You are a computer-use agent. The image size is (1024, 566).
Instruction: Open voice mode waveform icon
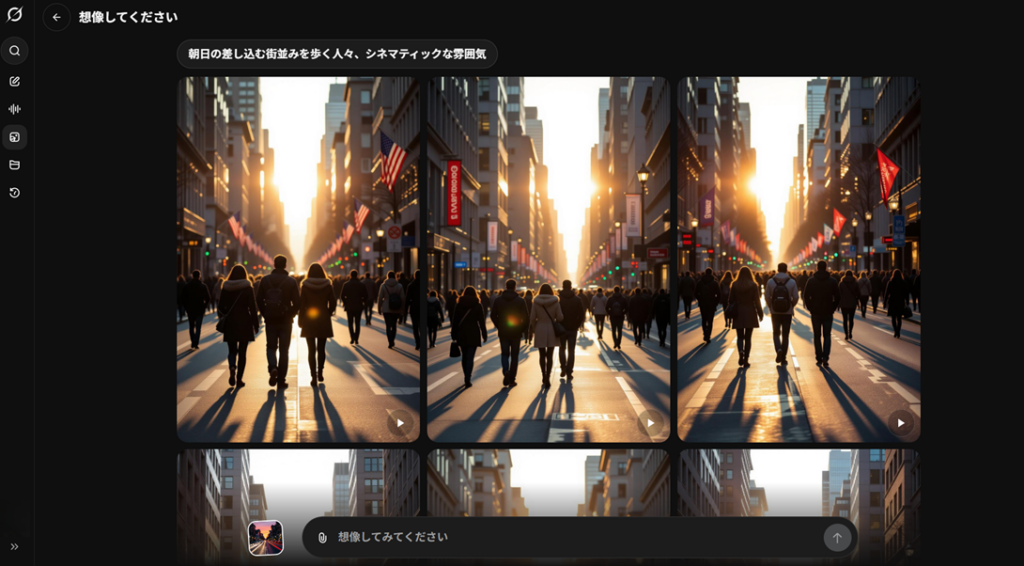14,109
